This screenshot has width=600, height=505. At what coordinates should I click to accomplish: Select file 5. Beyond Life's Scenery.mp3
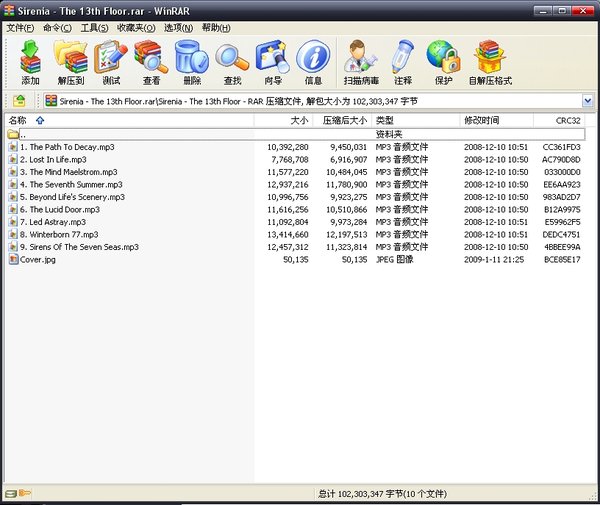[x=72, y=197]
